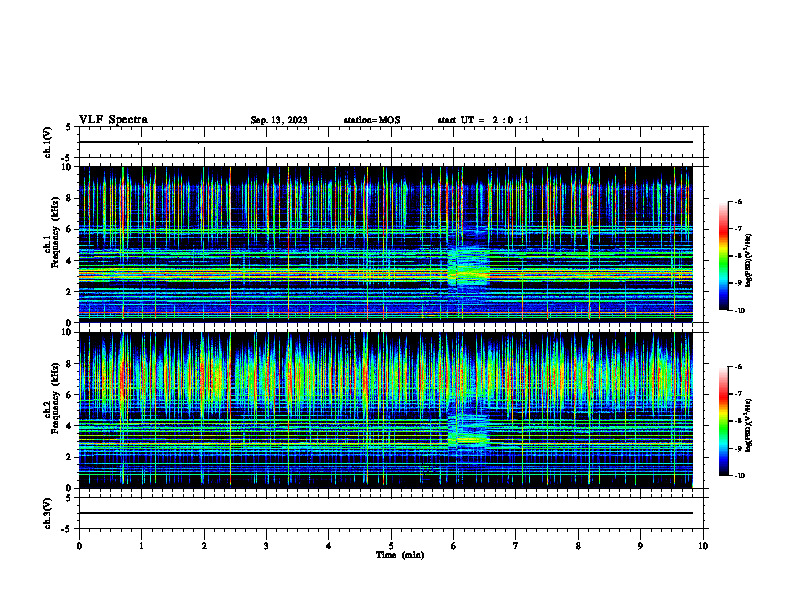This screenshot has width=792, height=612.
Task: Click time axis tick label "0"
Action: pyautogui.click(x=79, y=546)
